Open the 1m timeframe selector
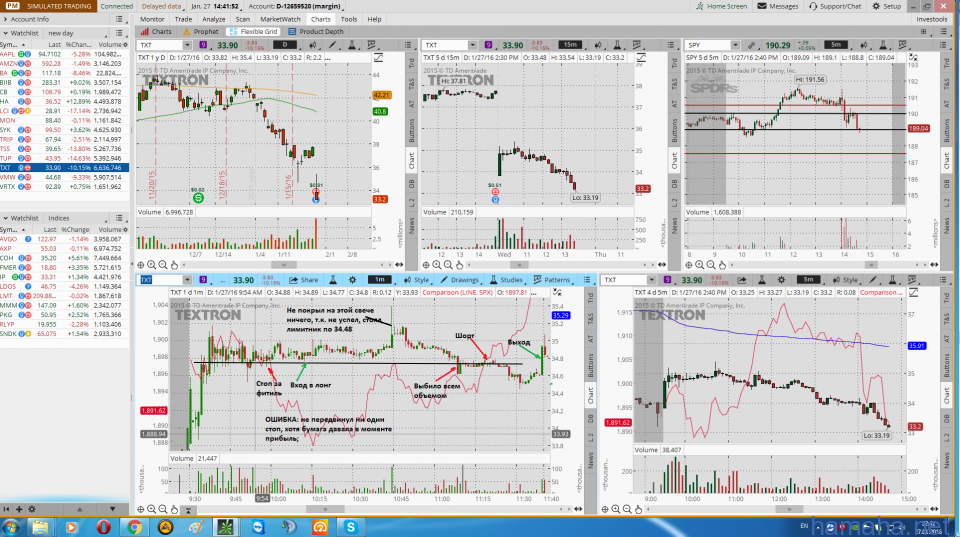This screenshot has height=537, width=960. coord(380,280)
